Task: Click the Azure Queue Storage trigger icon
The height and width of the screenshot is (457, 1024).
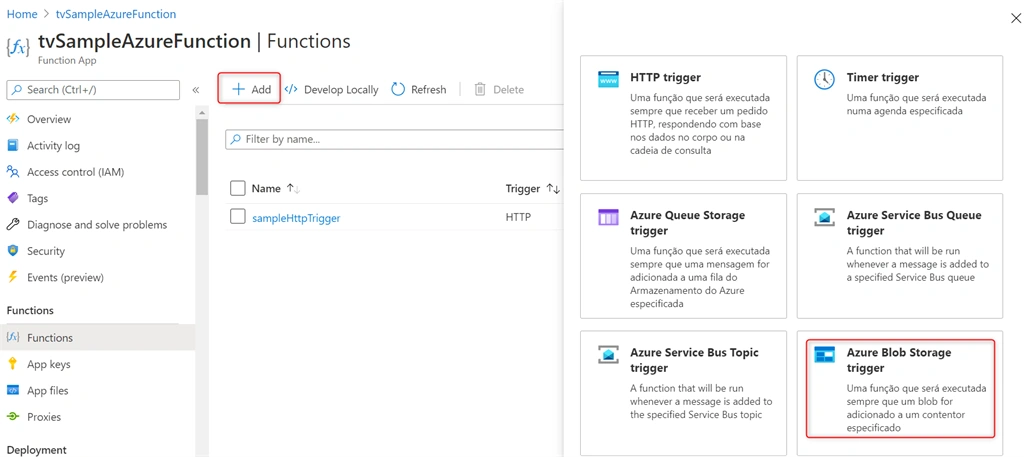Action: coord(608,217)
